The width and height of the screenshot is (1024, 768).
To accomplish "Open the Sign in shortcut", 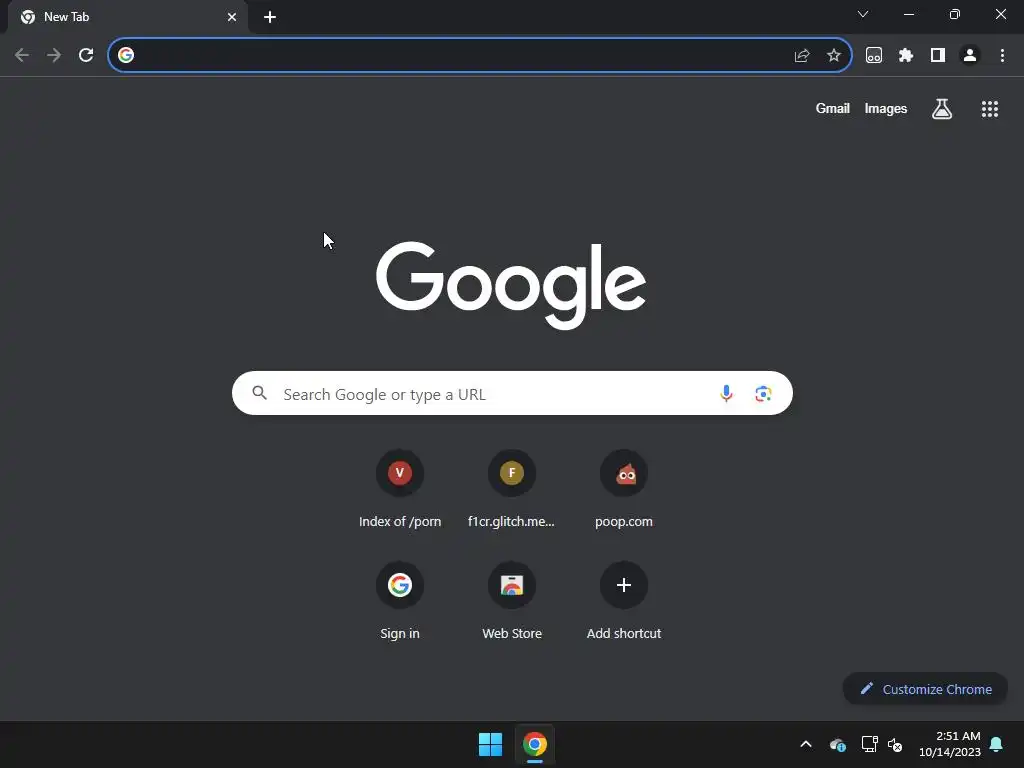I will point(400,601).
